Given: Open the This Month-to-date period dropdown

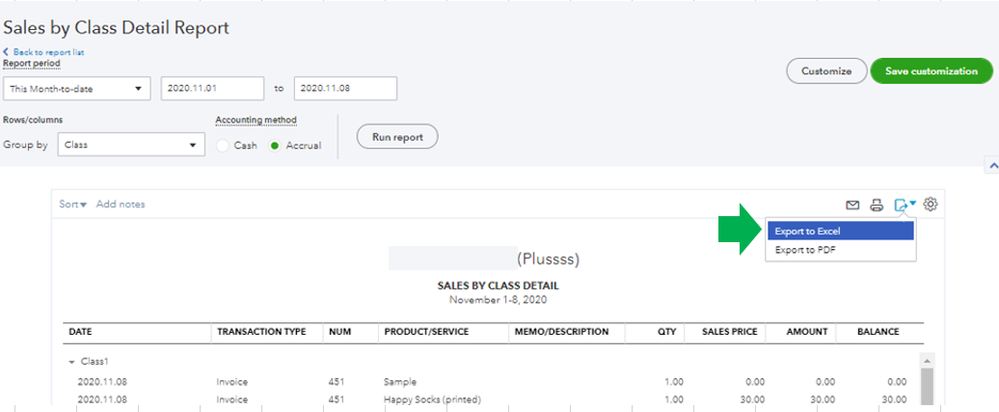Looking at the screenshot, I should pos(76,89).
